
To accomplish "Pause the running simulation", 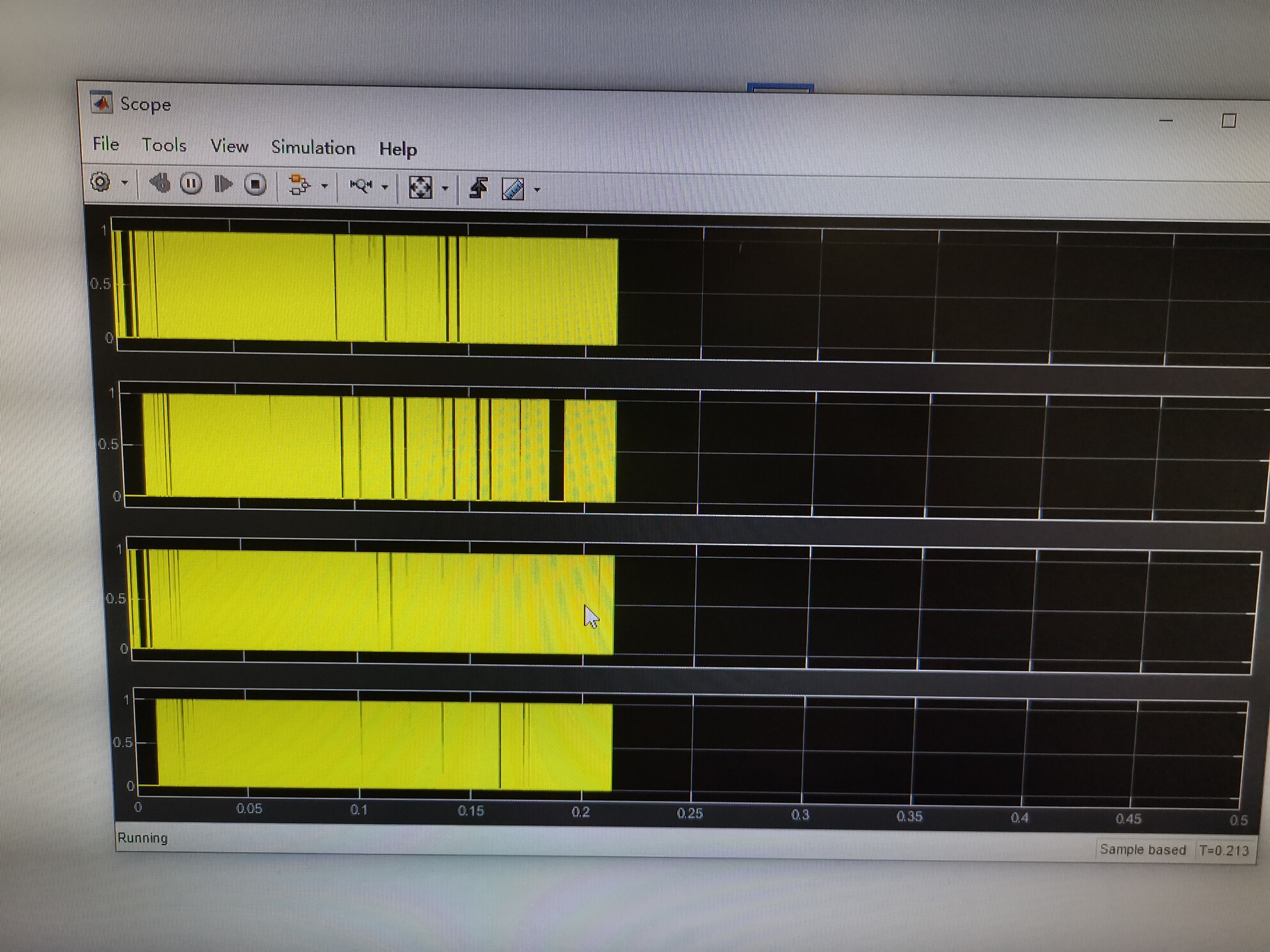I will point(191,184).
